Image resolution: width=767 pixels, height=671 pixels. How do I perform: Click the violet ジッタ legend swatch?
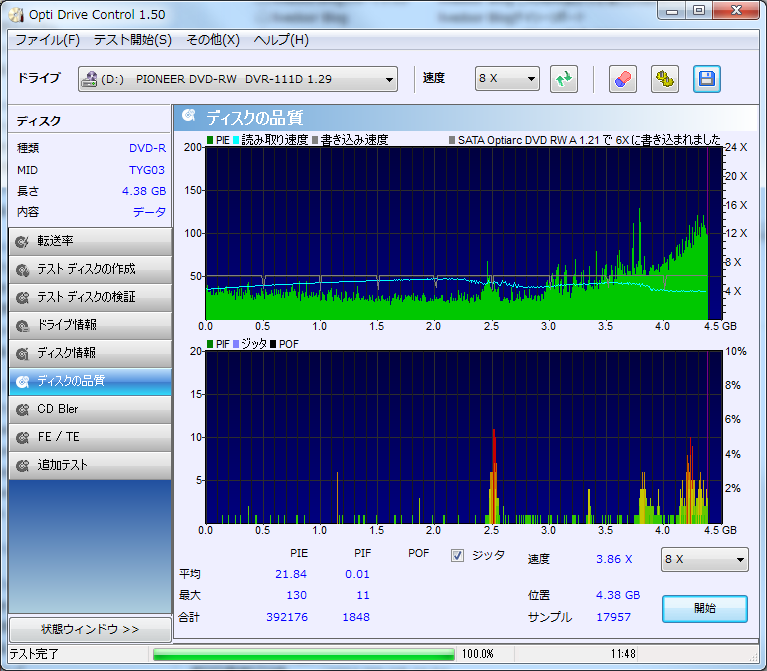236,344
